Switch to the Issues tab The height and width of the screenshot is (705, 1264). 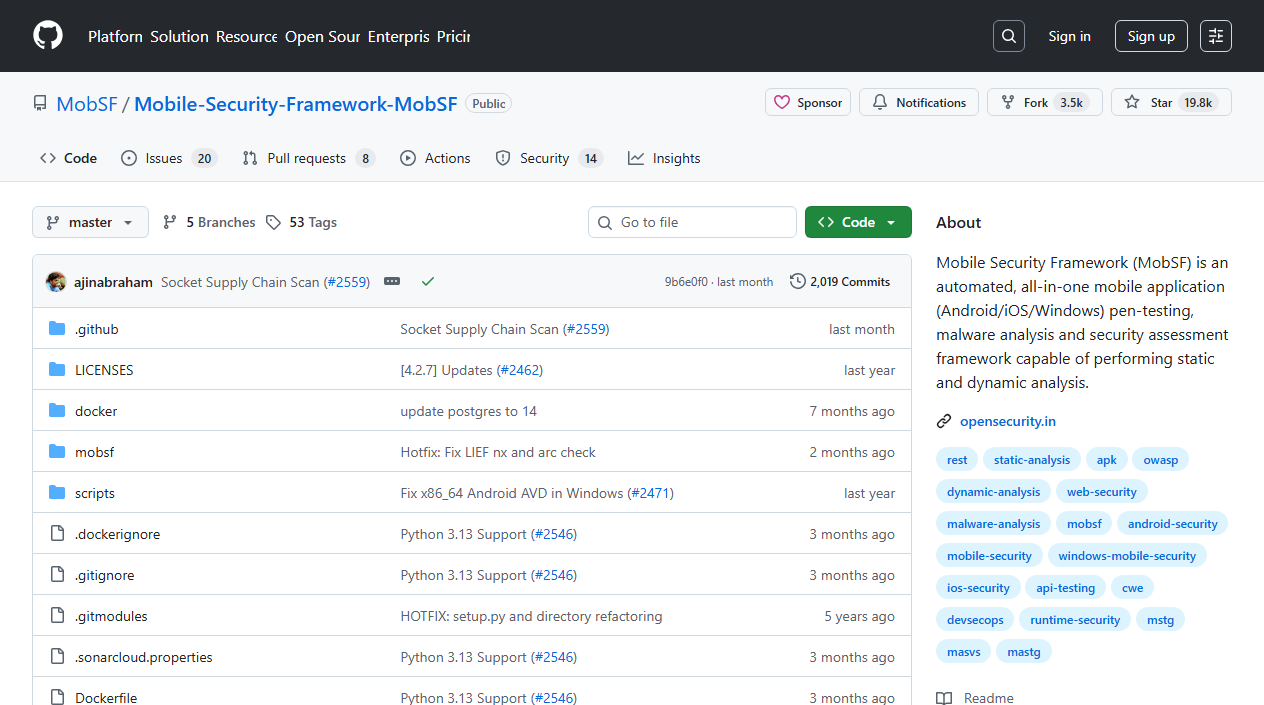click(x=168, y=158)
